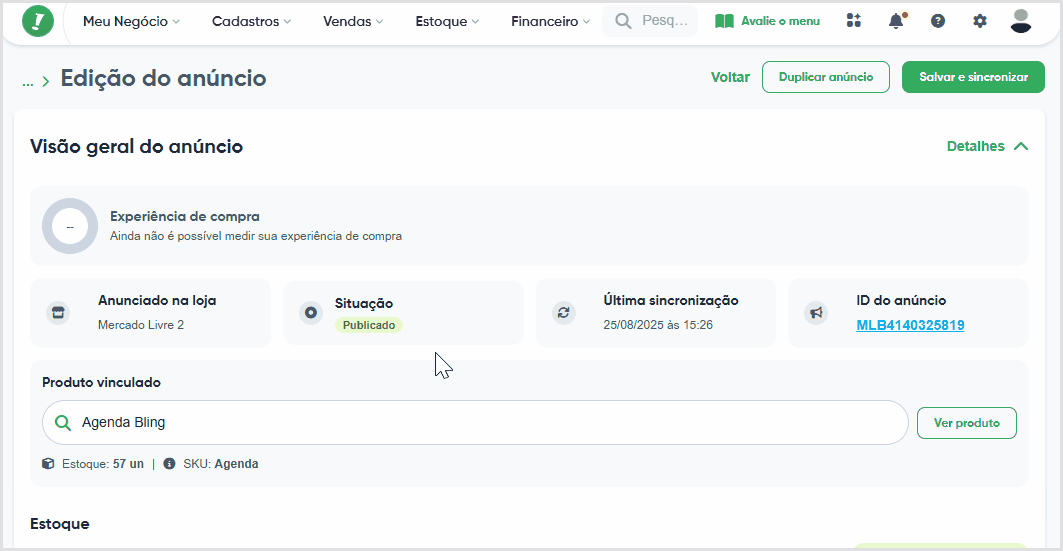The image size is (1063, 551).
Task: Open the settings gear icon
Action: coord(980,21)
